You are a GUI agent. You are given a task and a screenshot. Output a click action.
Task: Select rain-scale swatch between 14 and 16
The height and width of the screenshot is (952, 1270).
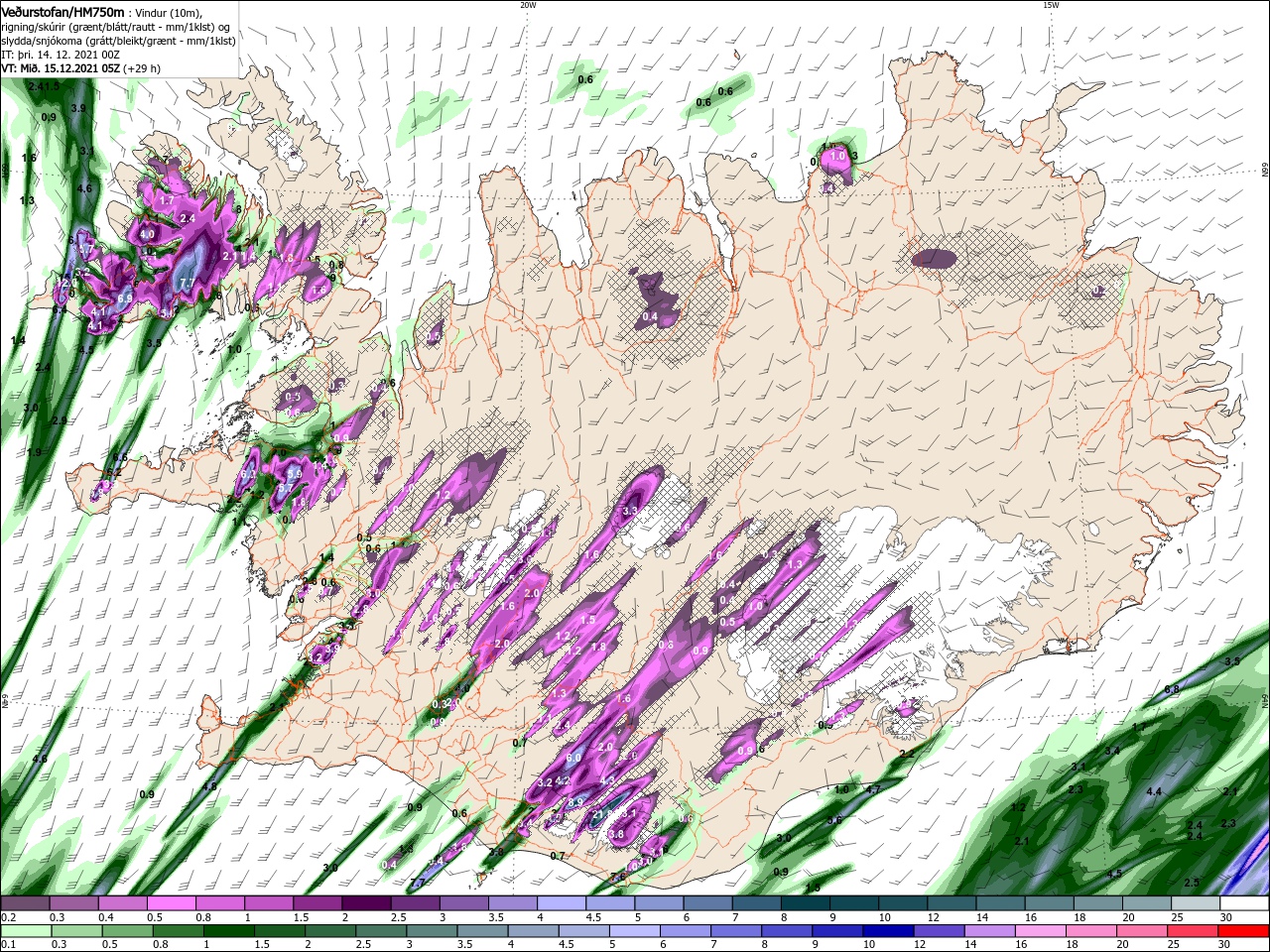coord(988,931)
